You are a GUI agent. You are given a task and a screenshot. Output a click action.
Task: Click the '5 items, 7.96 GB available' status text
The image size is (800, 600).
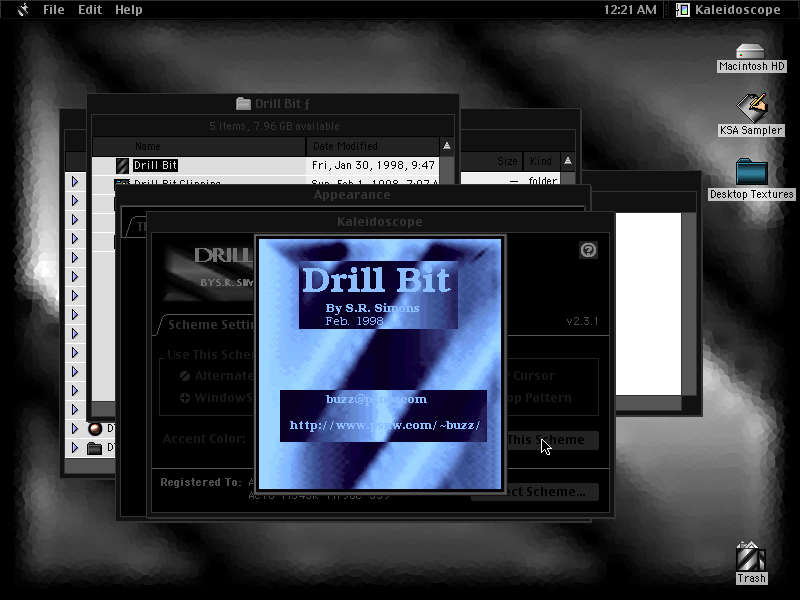[274, 126]
